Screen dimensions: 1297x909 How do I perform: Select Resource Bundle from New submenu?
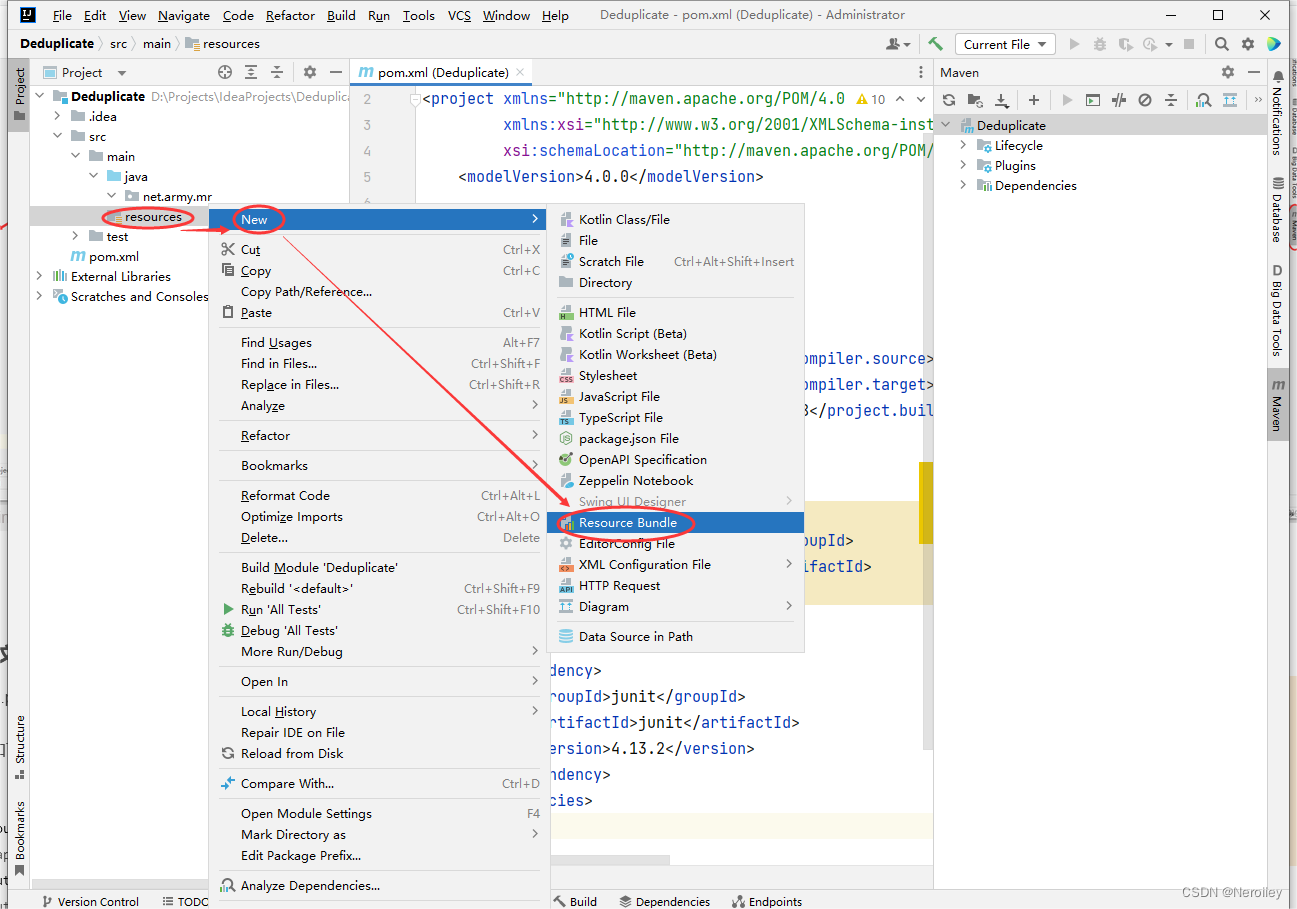click(676, 522)
